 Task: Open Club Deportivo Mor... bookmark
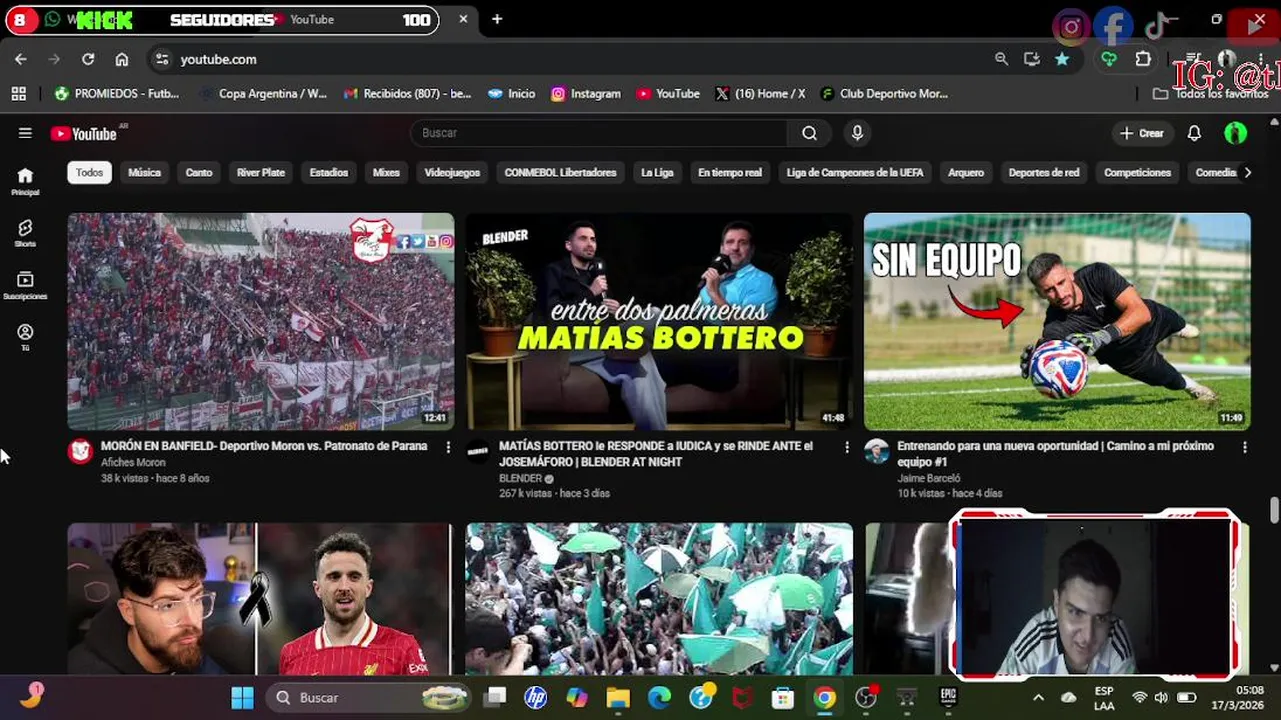pyautogui.click(x=884, y=93)
